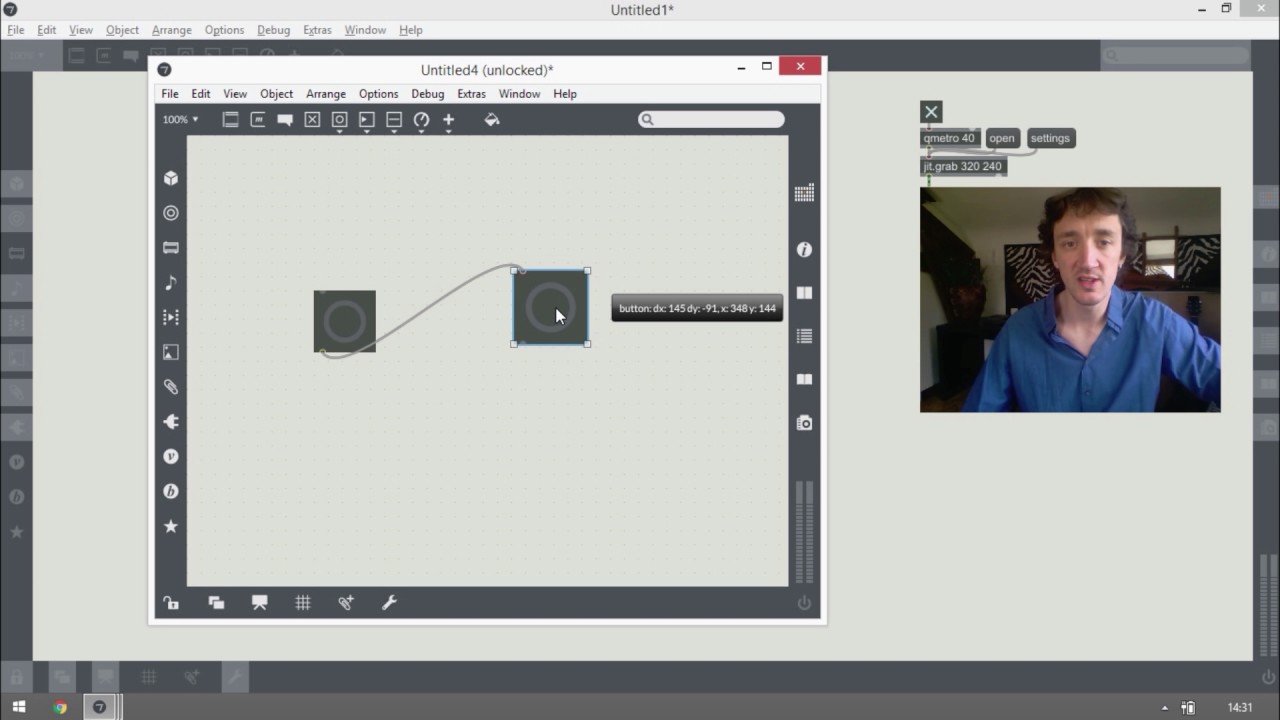Add a new object box from toolbar
The width and height of the screenshot is (1280, 720).
pos(230,119)
